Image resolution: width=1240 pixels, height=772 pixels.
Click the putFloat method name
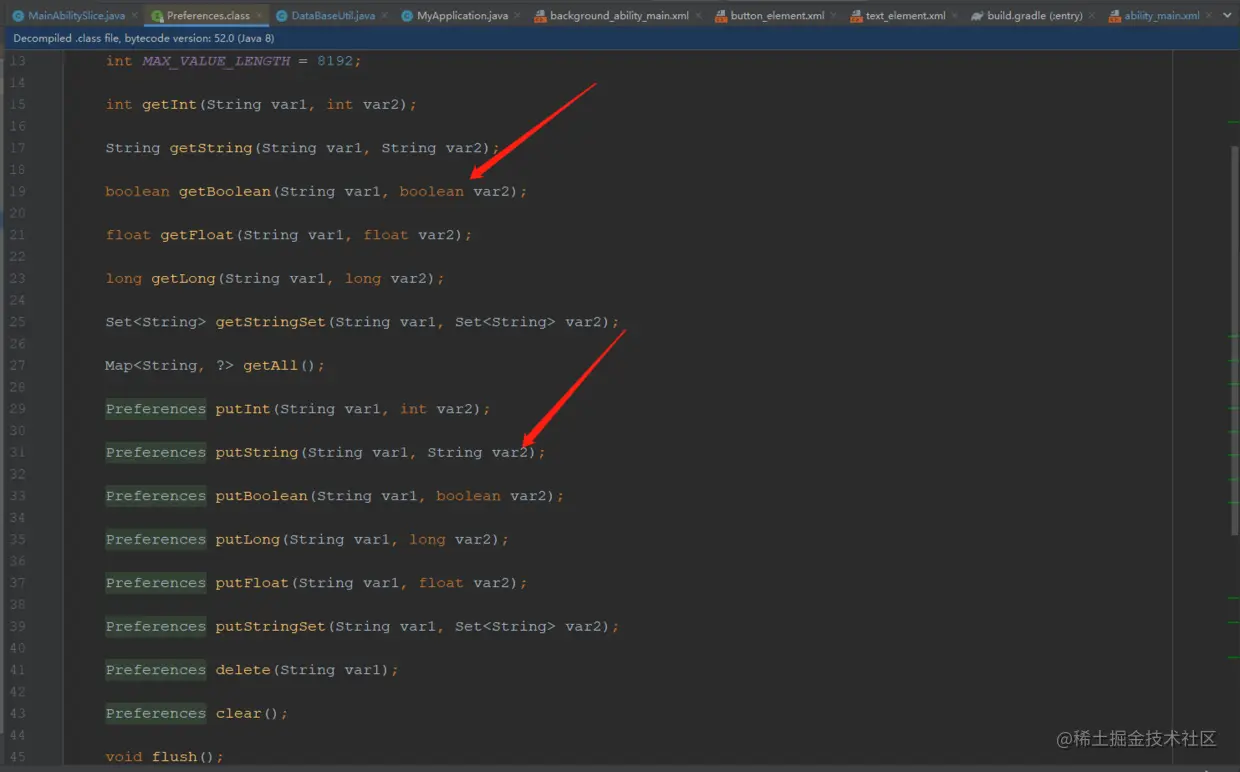(x=252, y=583)
